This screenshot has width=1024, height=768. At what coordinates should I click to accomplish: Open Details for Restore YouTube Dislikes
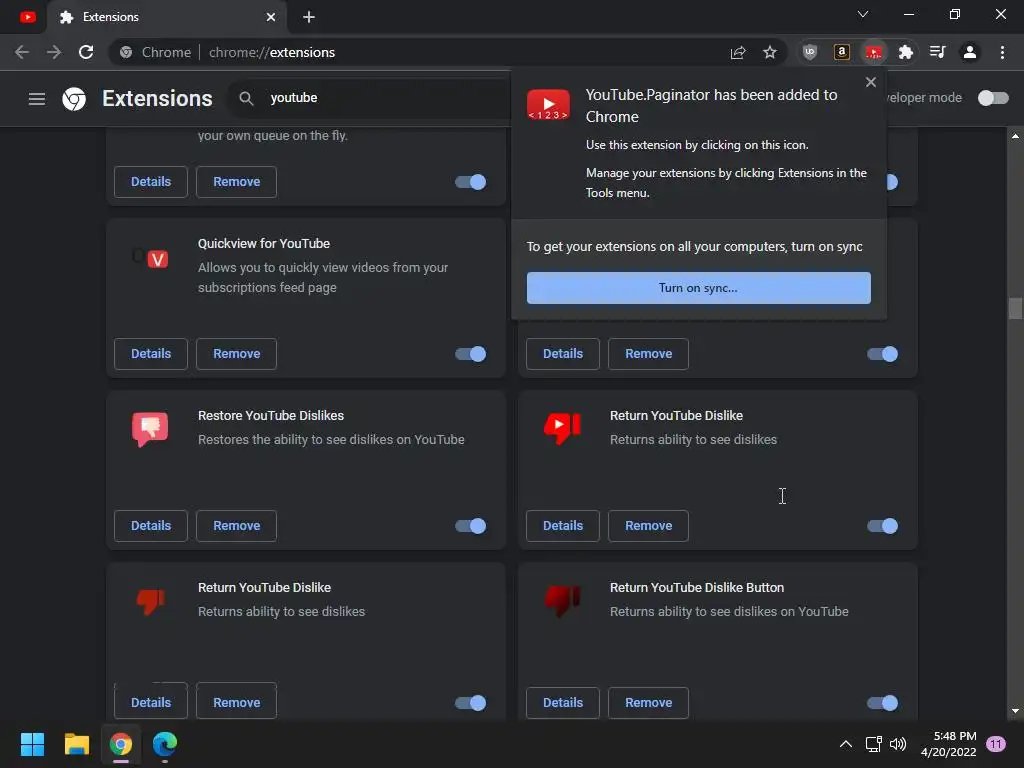[x=151, y=526]
